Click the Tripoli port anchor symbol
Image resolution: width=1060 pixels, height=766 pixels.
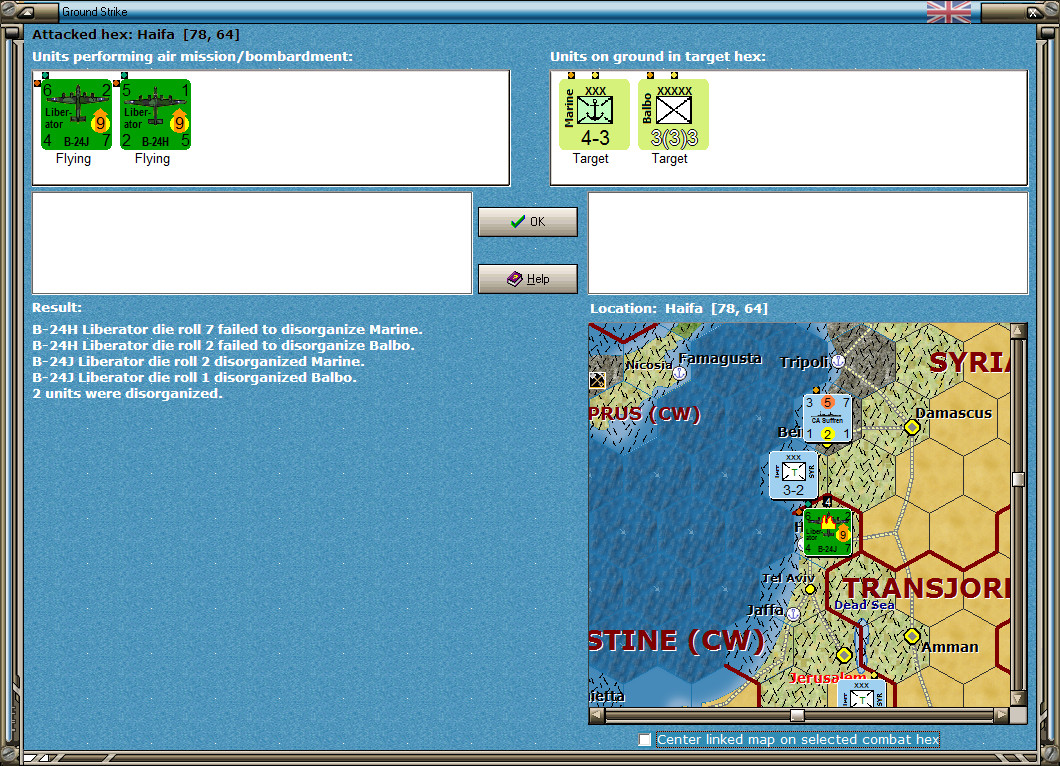[x=838, y=361]
